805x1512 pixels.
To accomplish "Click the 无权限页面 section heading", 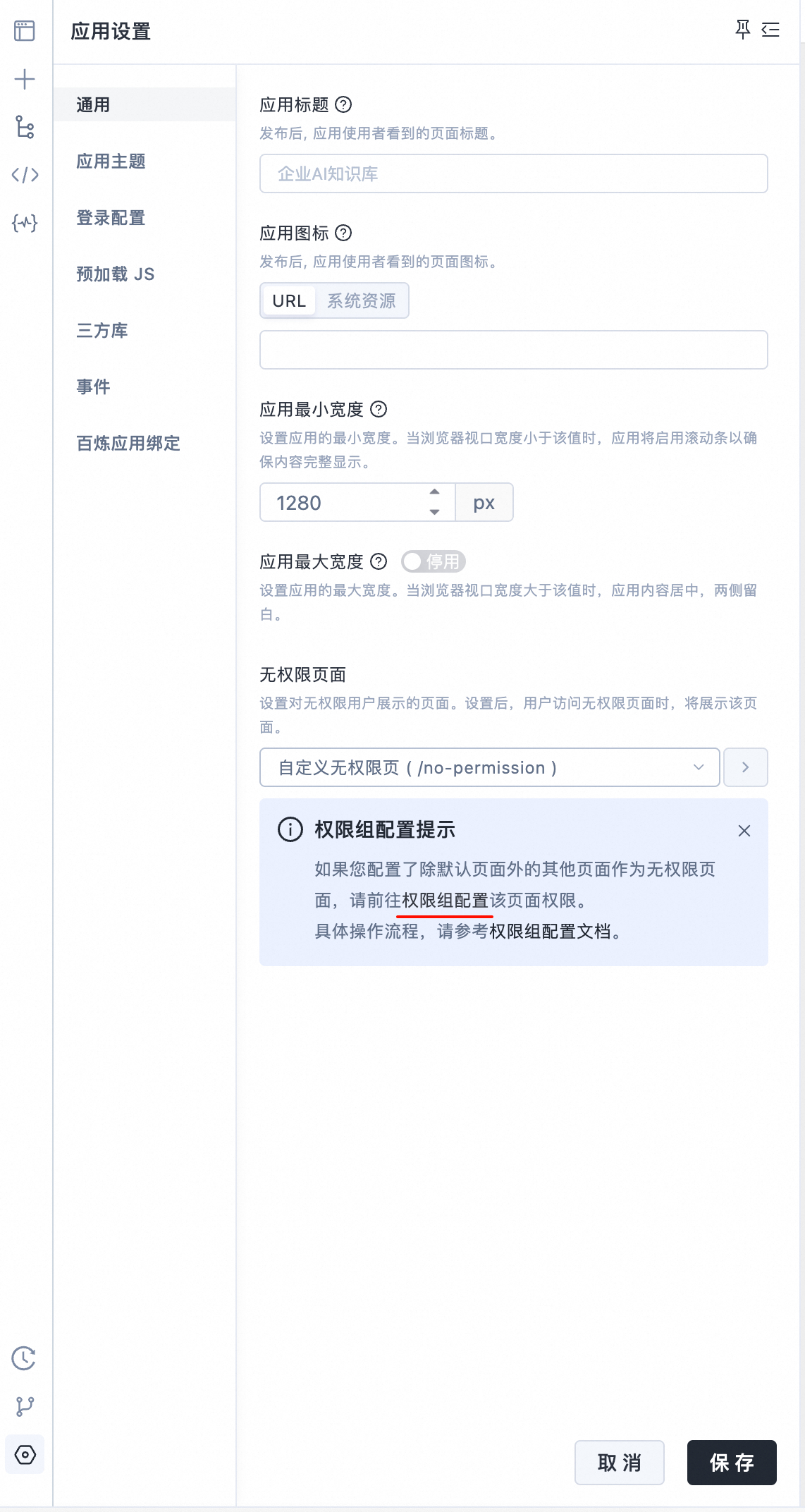I will point(303,675).
